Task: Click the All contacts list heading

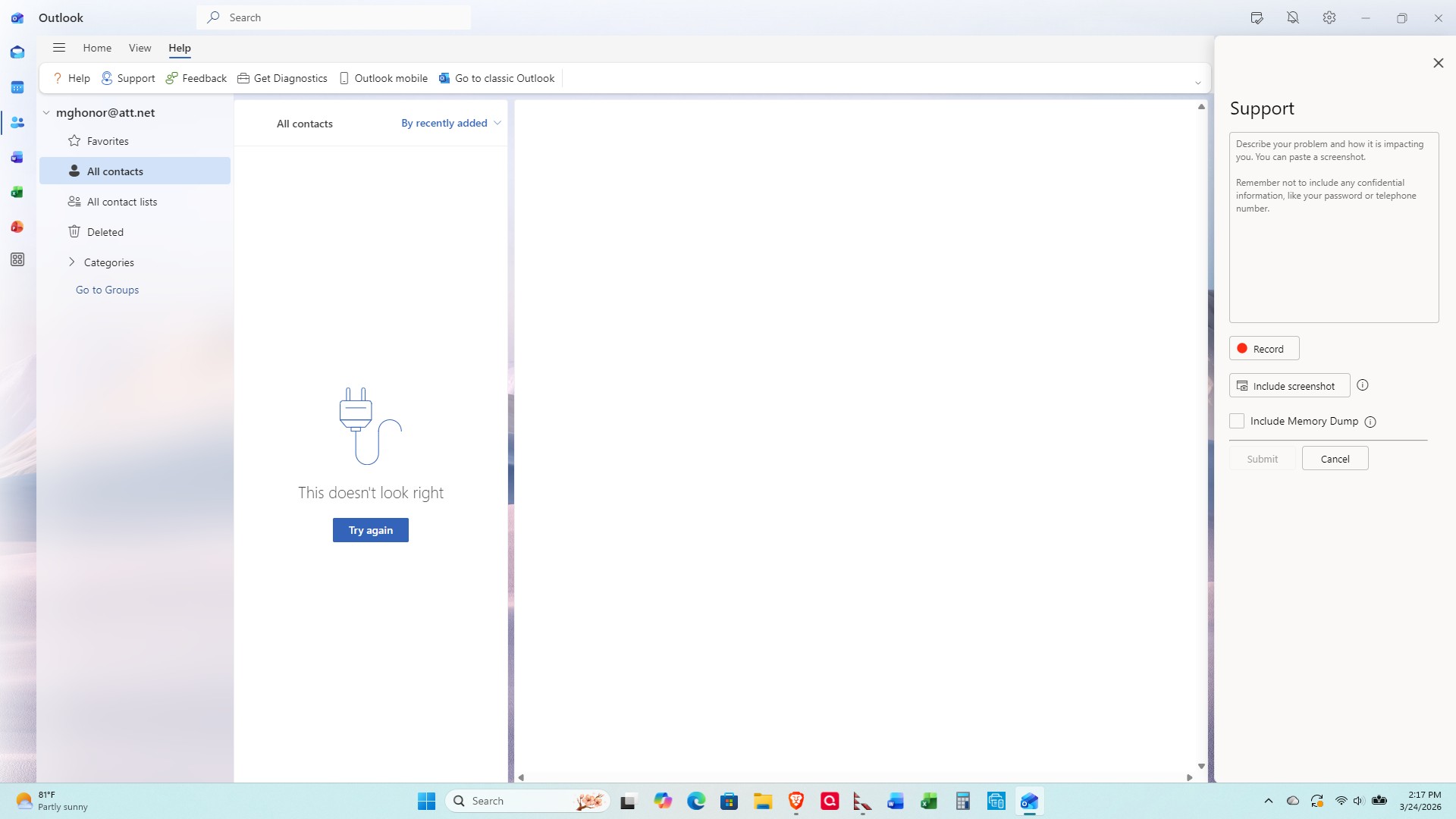Action: click(x=305, y=124)
